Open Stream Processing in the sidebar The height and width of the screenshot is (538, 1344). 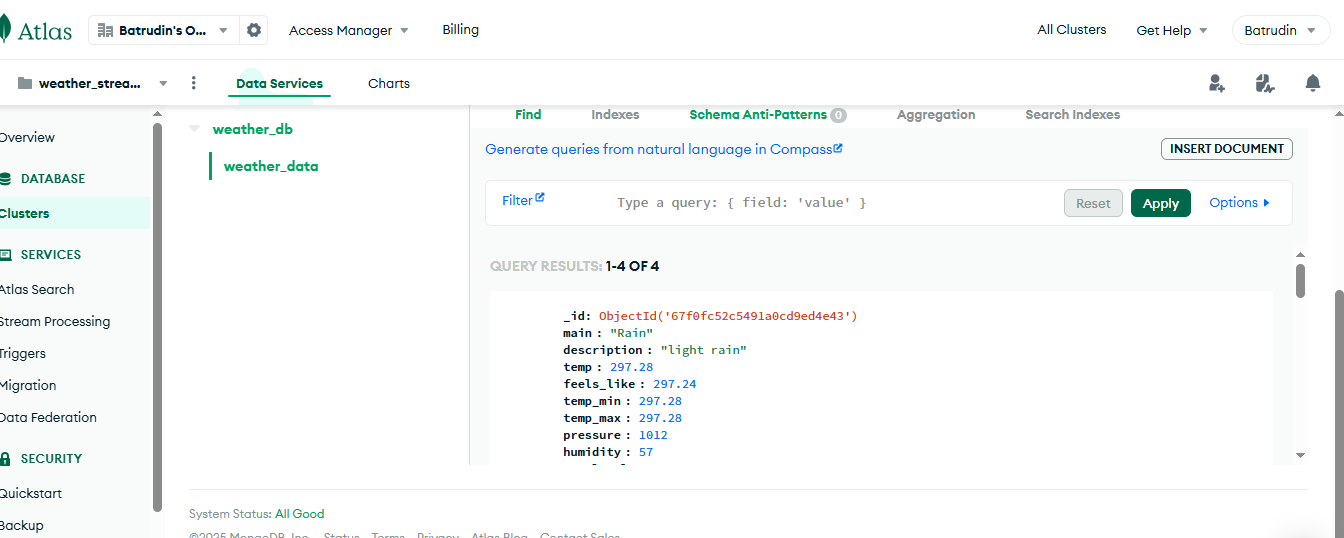coord(55,321)
